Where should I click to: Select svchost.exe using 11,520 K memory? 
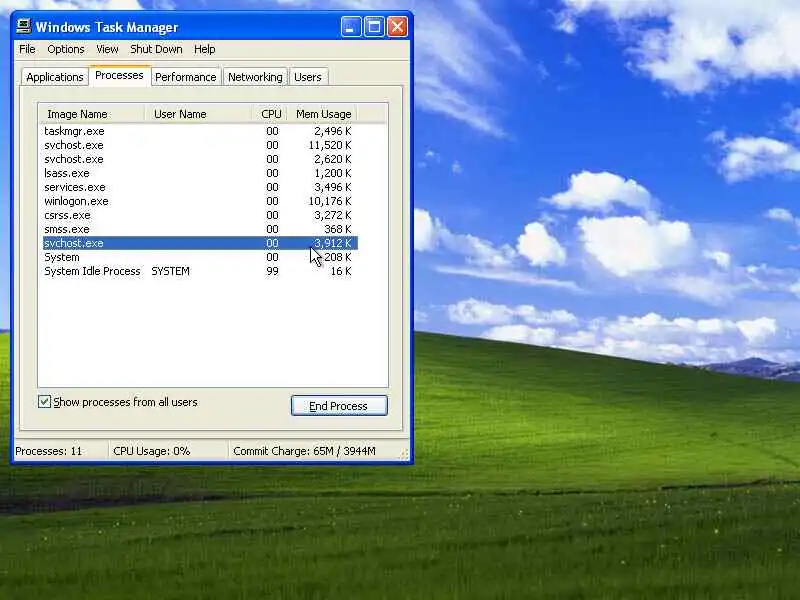click(x=200, y=145)
